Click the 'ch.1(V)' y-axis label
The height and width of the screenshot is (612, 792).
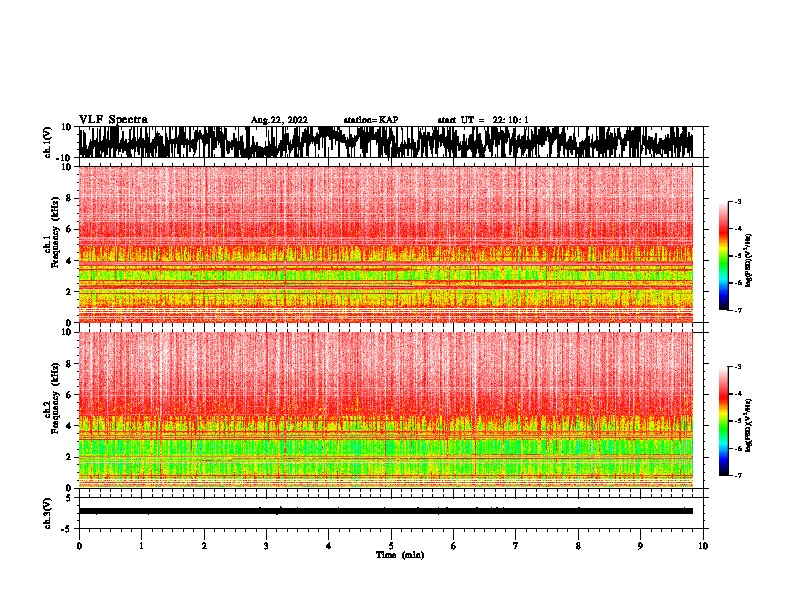point(48,142)
